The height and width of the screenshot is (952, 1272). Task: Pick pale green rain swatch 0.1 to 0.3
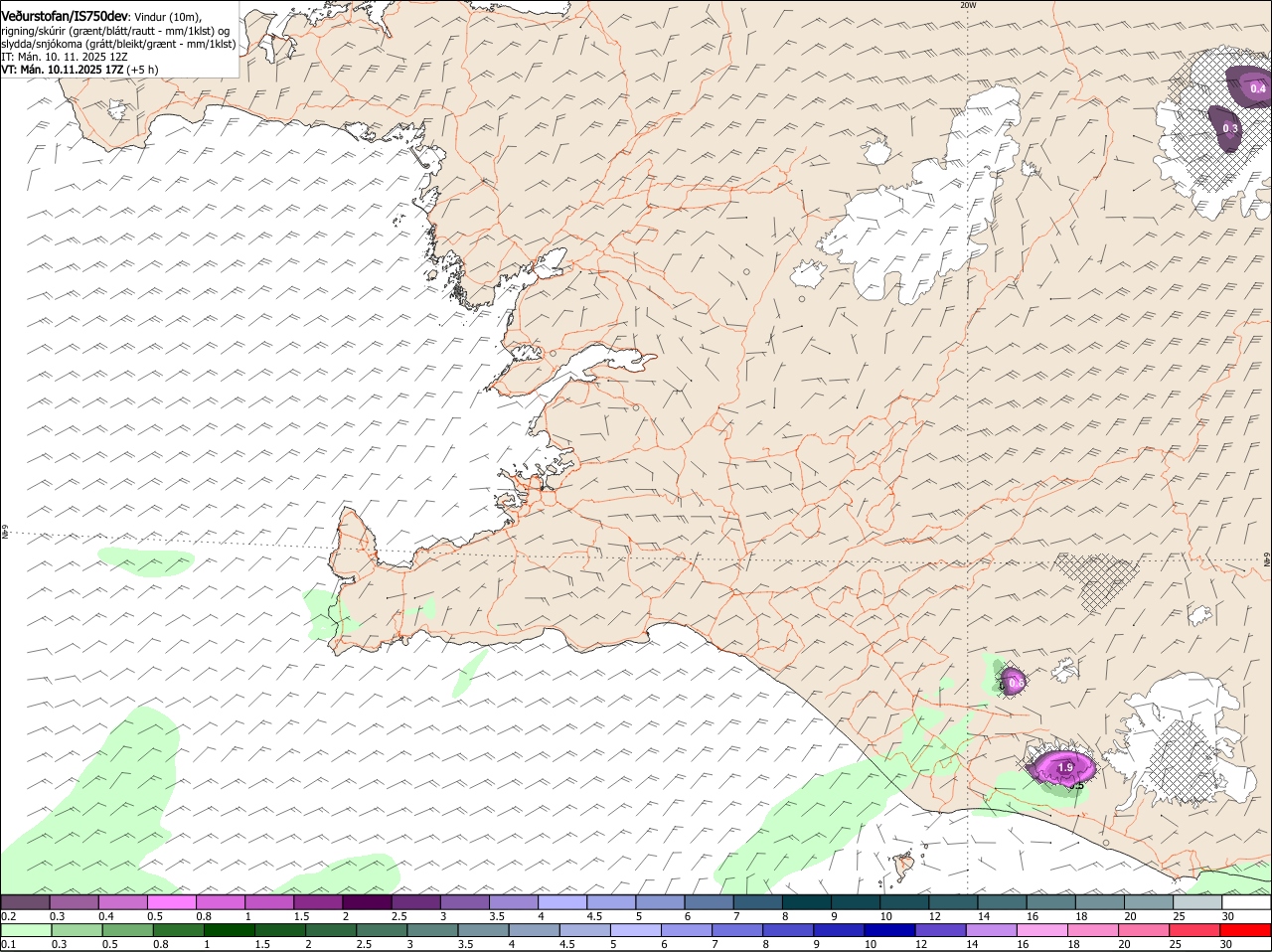click(x=26, y=931)
